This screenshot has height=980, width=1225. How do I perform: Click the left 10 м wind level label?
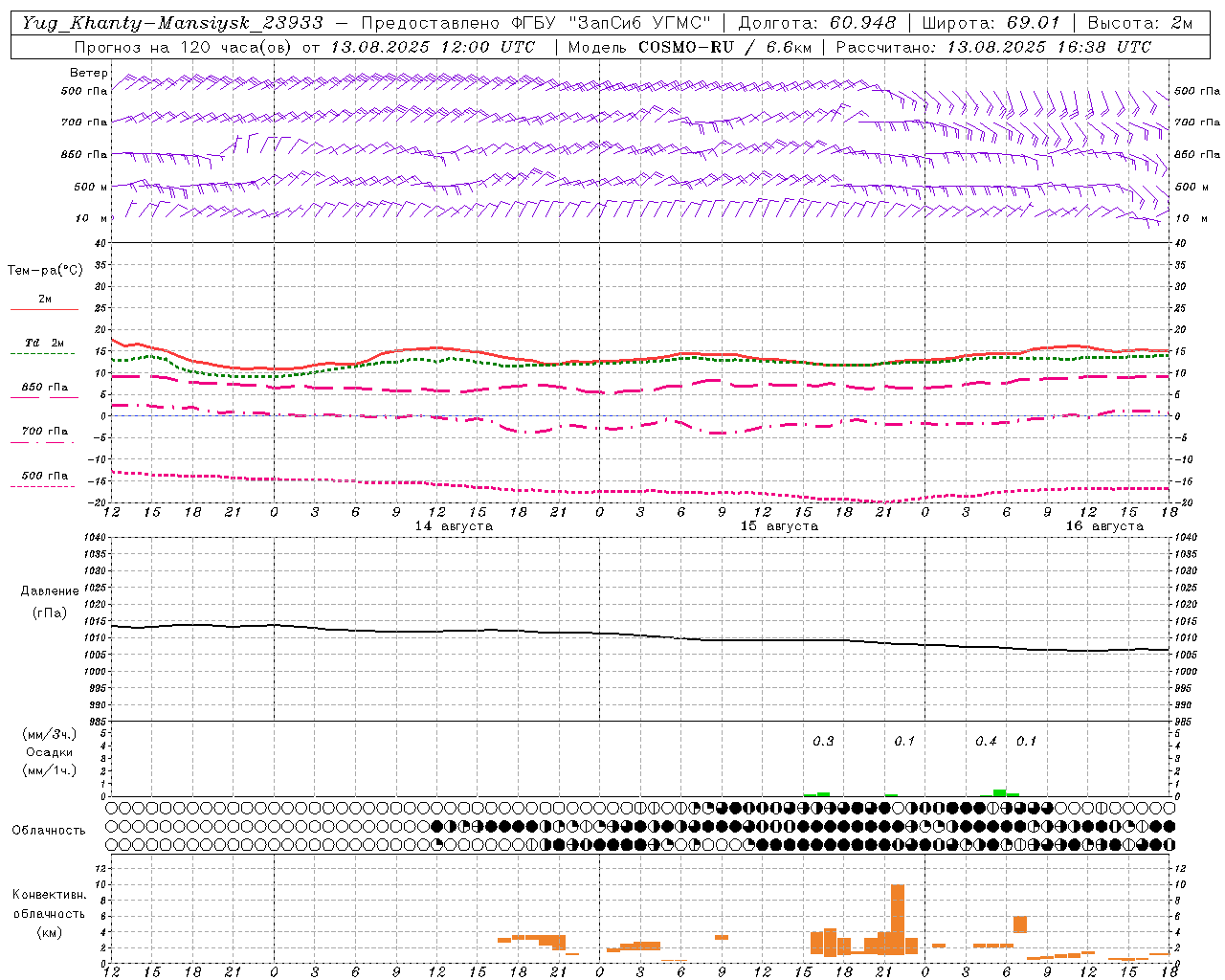pos(91,218)
